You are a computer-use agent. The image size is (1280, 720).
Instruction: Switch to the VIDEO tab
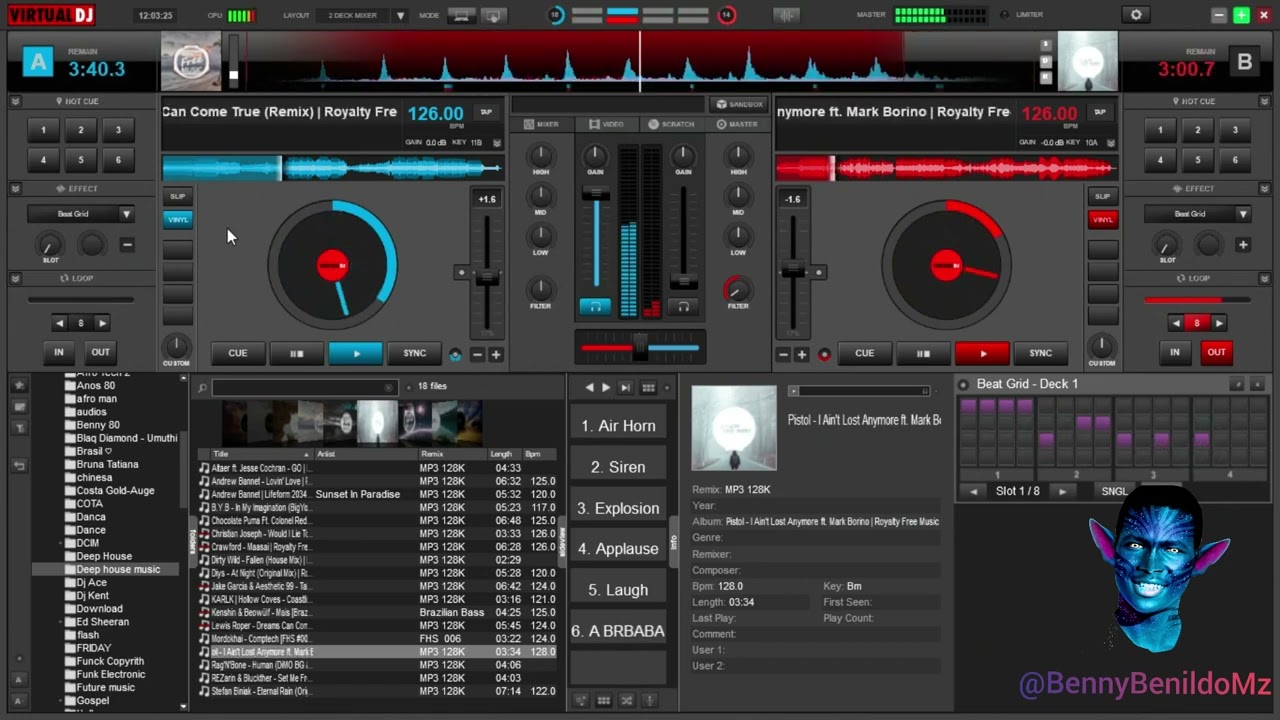606,124
